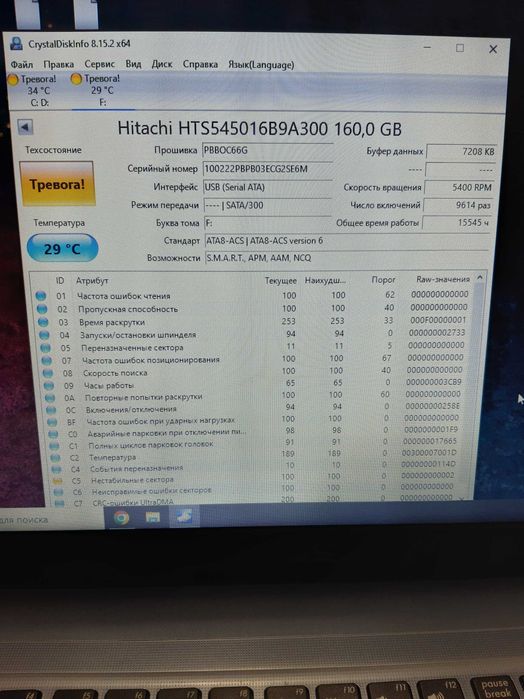The image size is (524, 699).
Task: Click the Стандарт field ATA8-ACS
Action: click(347, 241)
